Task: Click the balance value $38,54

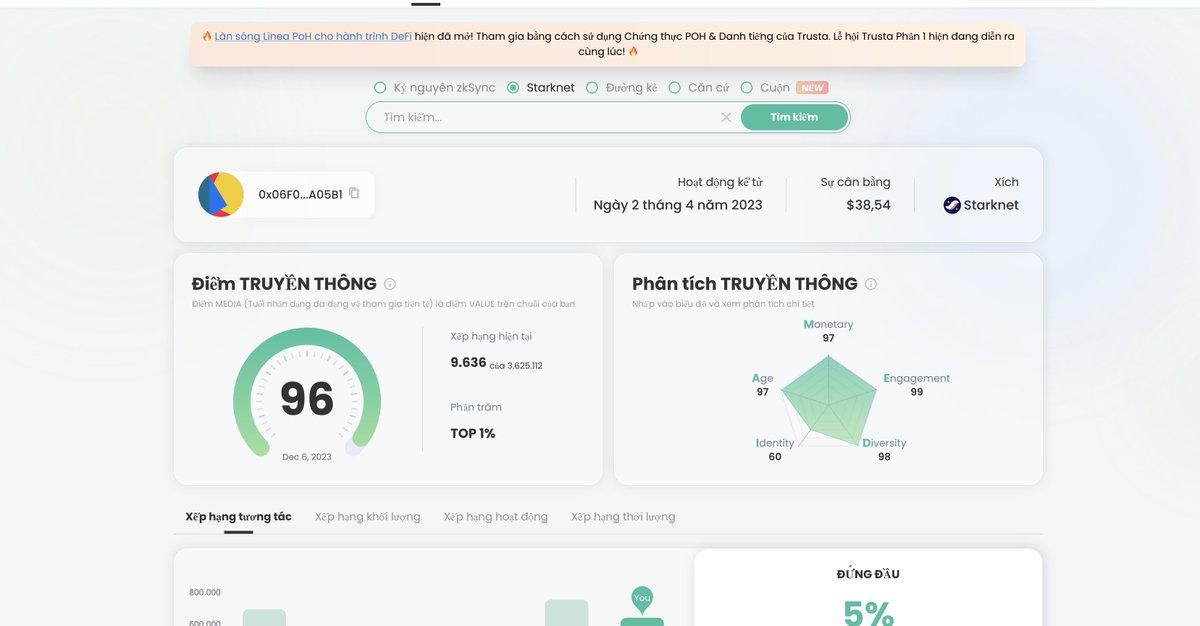Action: [x=868, y=205]
